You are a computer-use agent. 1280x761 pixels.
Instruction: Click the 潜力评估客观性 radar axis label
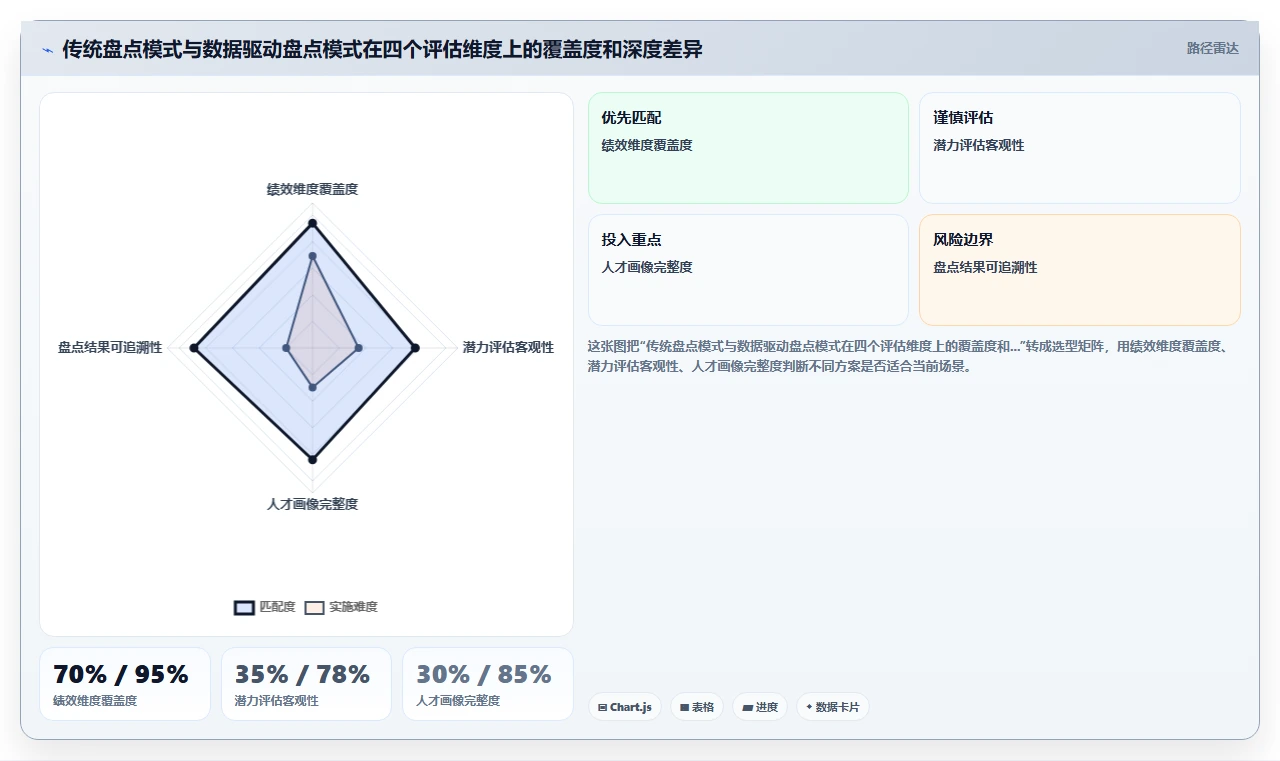508,348
